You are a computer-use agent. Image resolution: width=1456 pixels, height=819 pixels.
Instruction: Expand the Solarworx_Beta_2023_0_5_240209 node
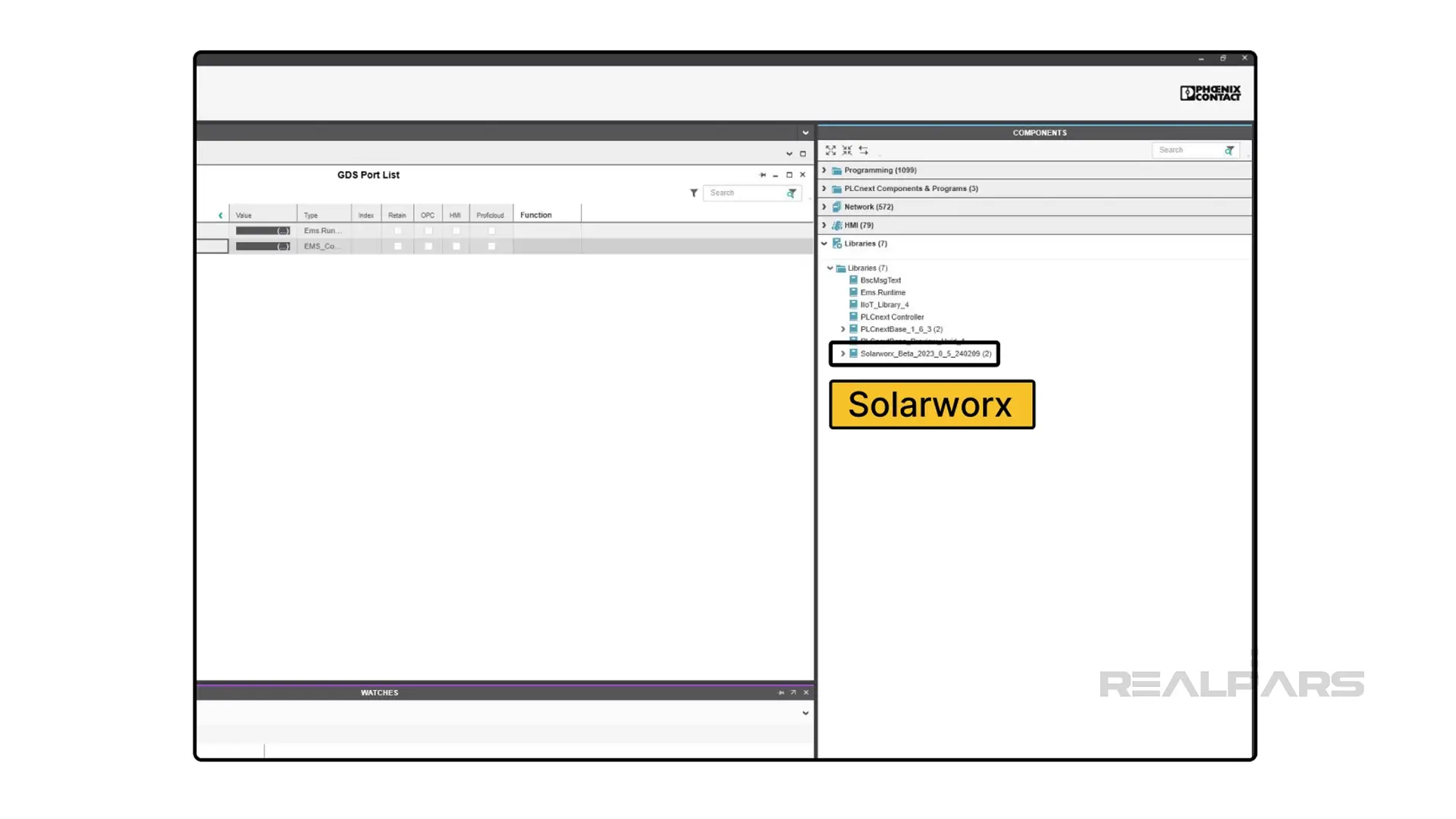tap(843, 353)
